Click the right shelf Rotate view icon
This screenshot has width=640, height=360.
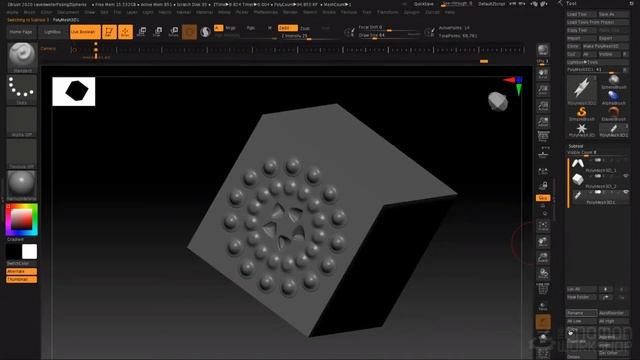[x=543, y=273]
